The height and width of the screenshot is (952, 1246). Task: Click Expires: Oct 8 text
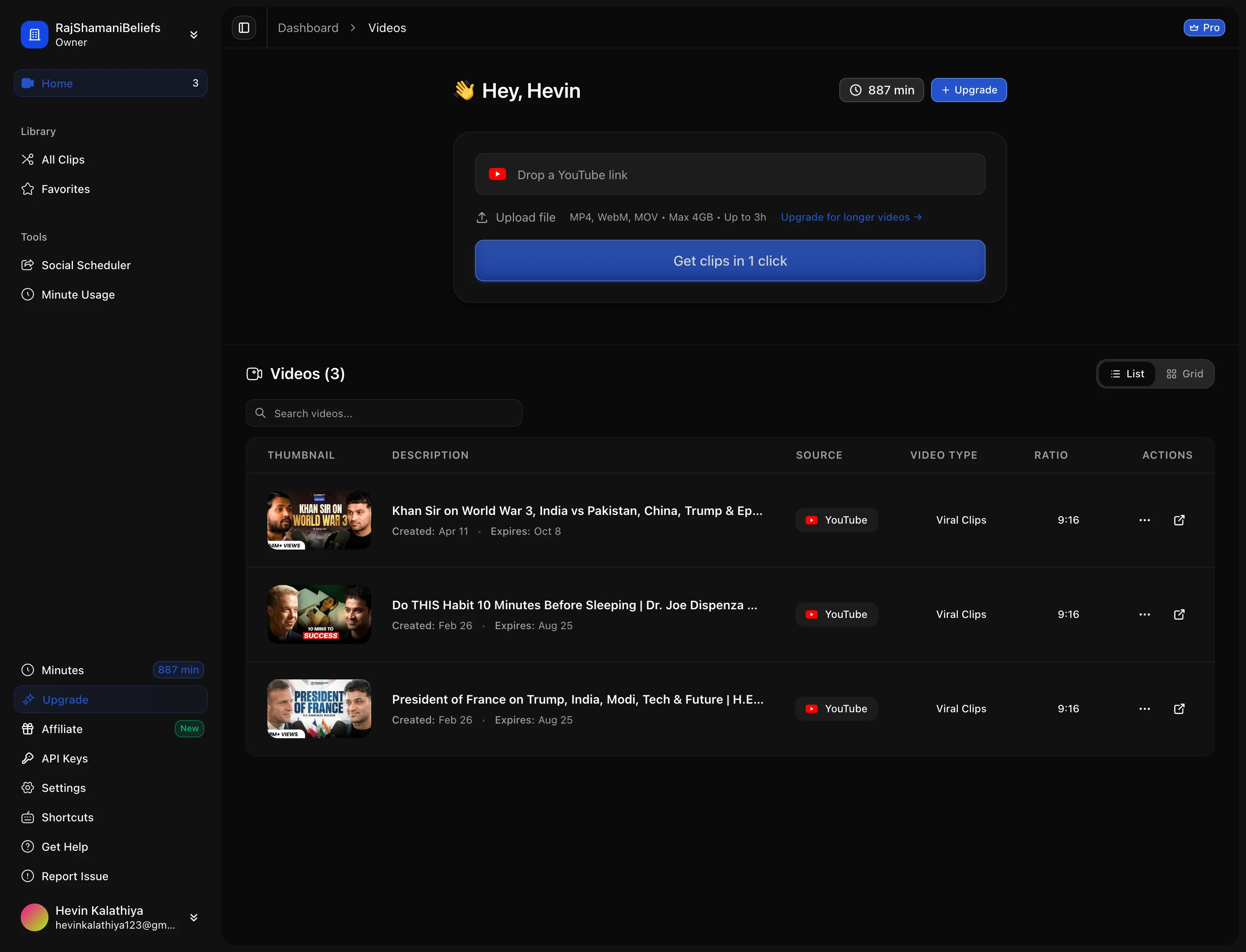coord(526,531)
